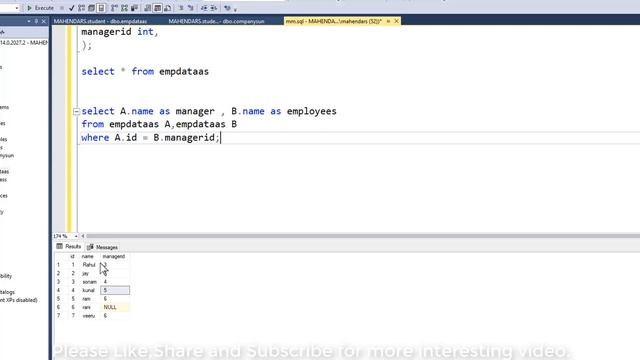Toggle Include Actual Execution Plan icon
This screenshot has height=360, width=640.
click(114, 8)
